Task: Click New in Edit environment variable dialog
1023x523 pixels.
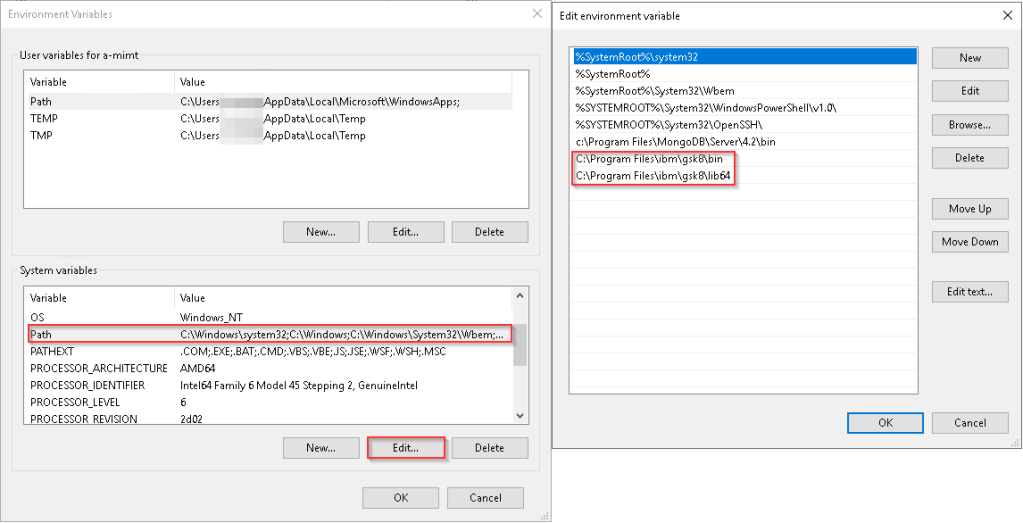Action: click(x=969, y=58)
